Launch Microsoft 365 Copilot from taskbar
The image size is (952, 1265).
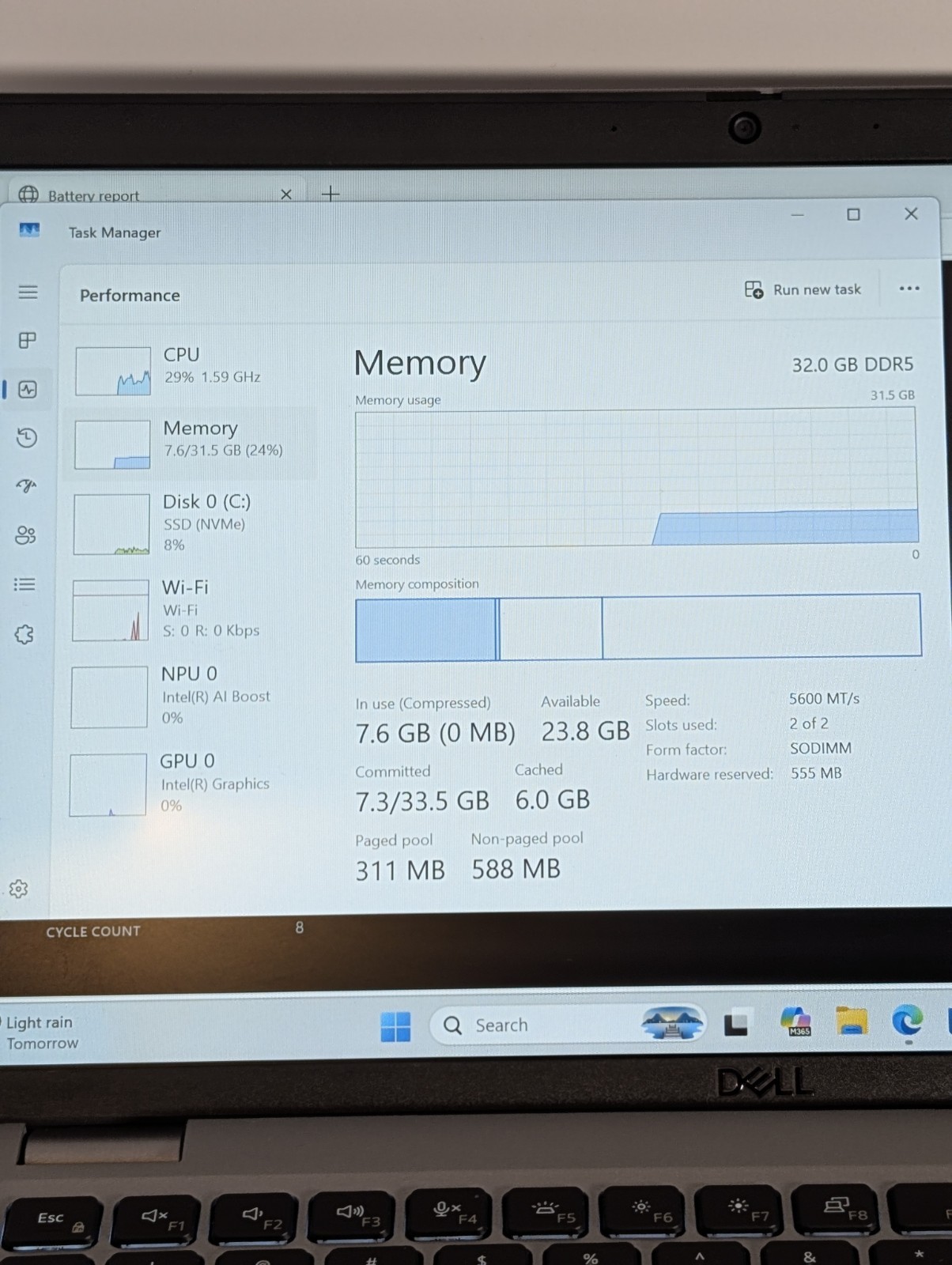(796, 1021)
